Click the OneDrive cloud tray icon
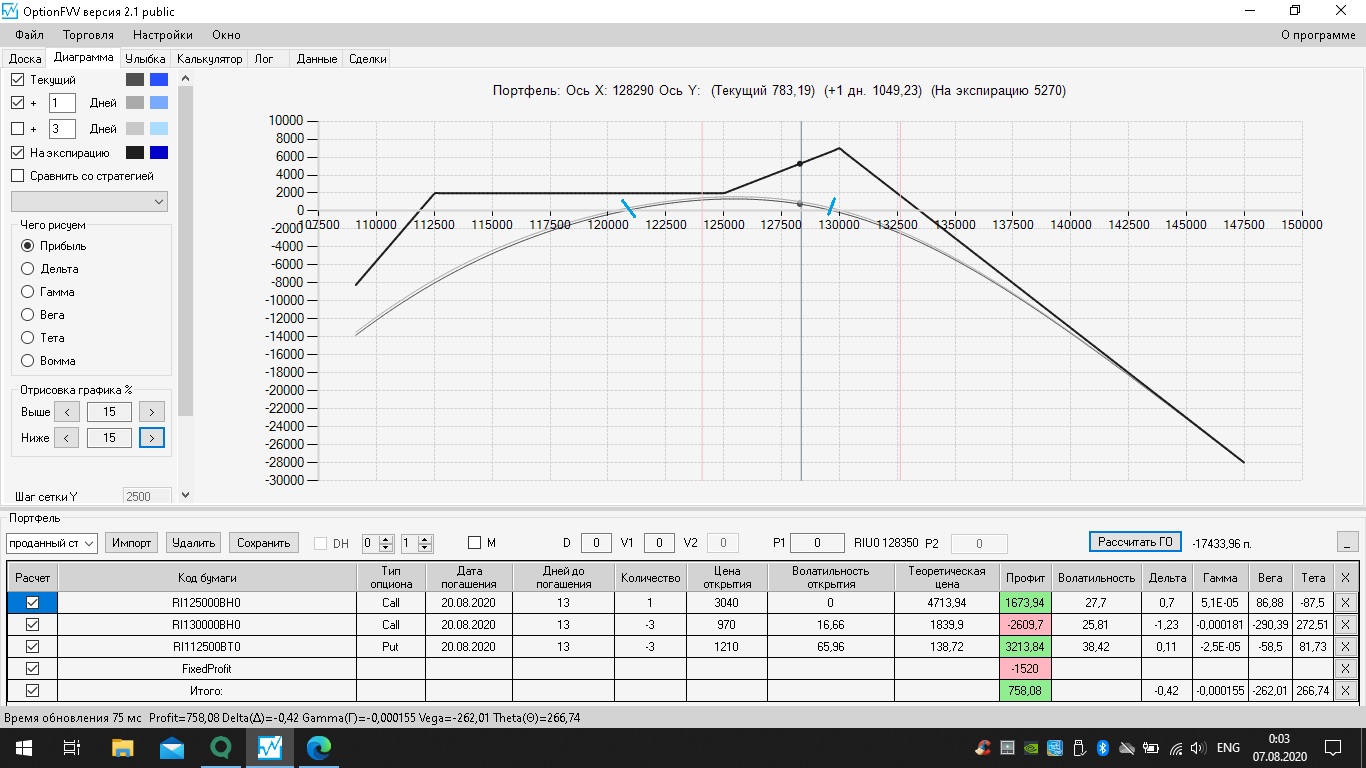The image size is (1366, 768). coord(1128,748)
